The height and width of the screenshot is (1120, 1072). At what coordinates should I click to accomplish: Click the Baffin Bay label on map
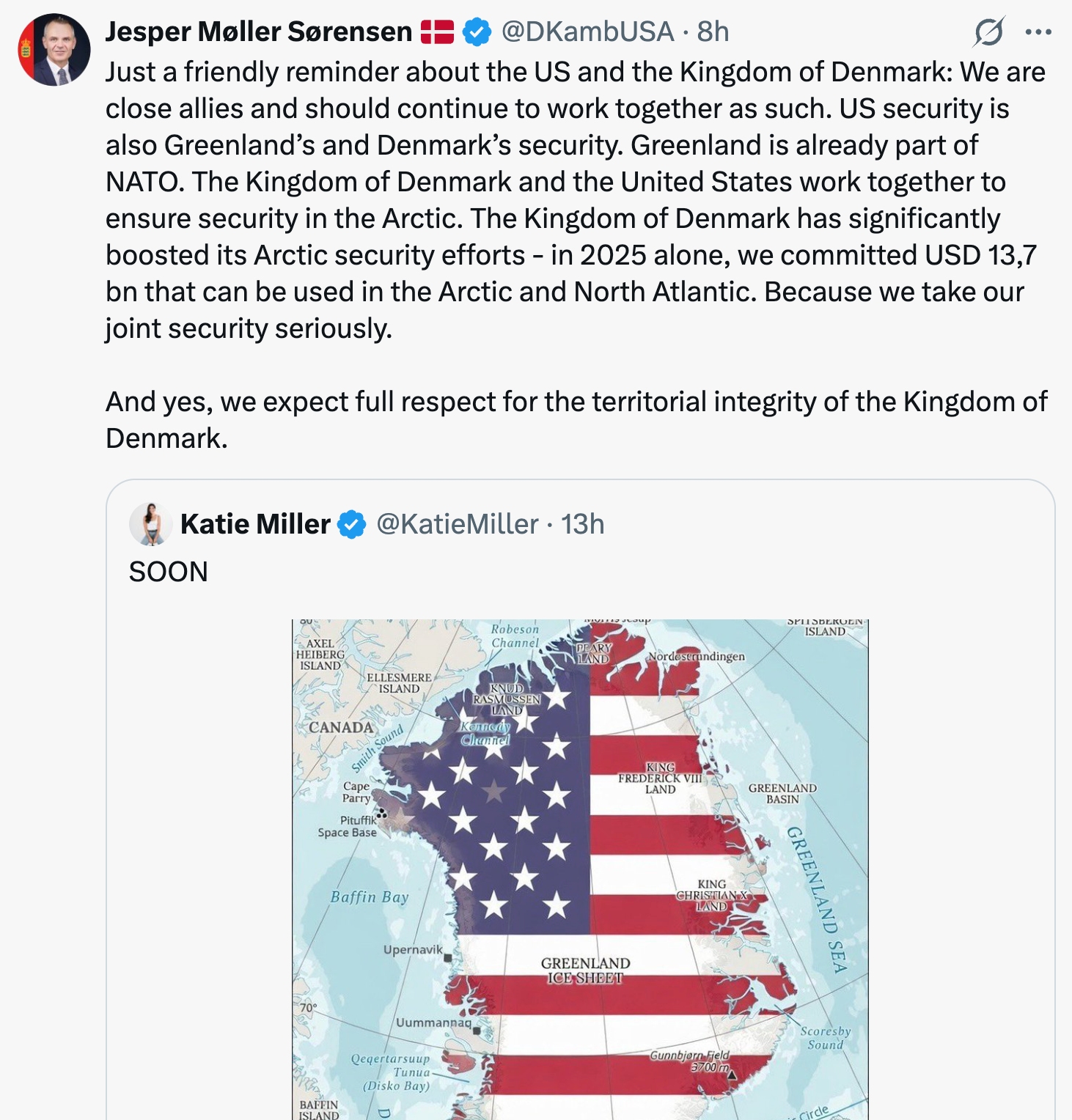(x=369, y=896)
